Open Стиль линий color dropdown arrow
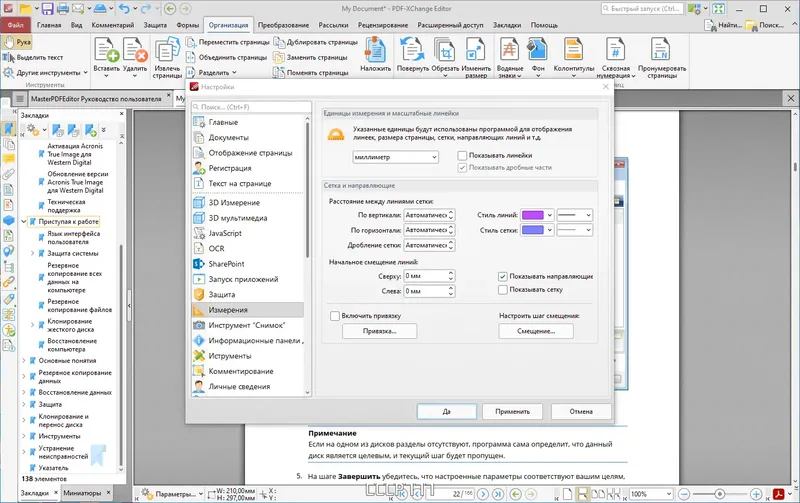Screen dimensions: 800x503 549,215
